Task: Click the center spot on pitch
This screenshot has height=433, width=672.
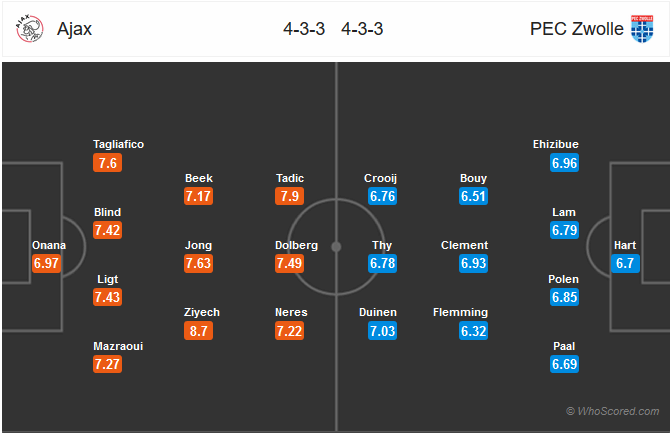Action: (336, 247)
